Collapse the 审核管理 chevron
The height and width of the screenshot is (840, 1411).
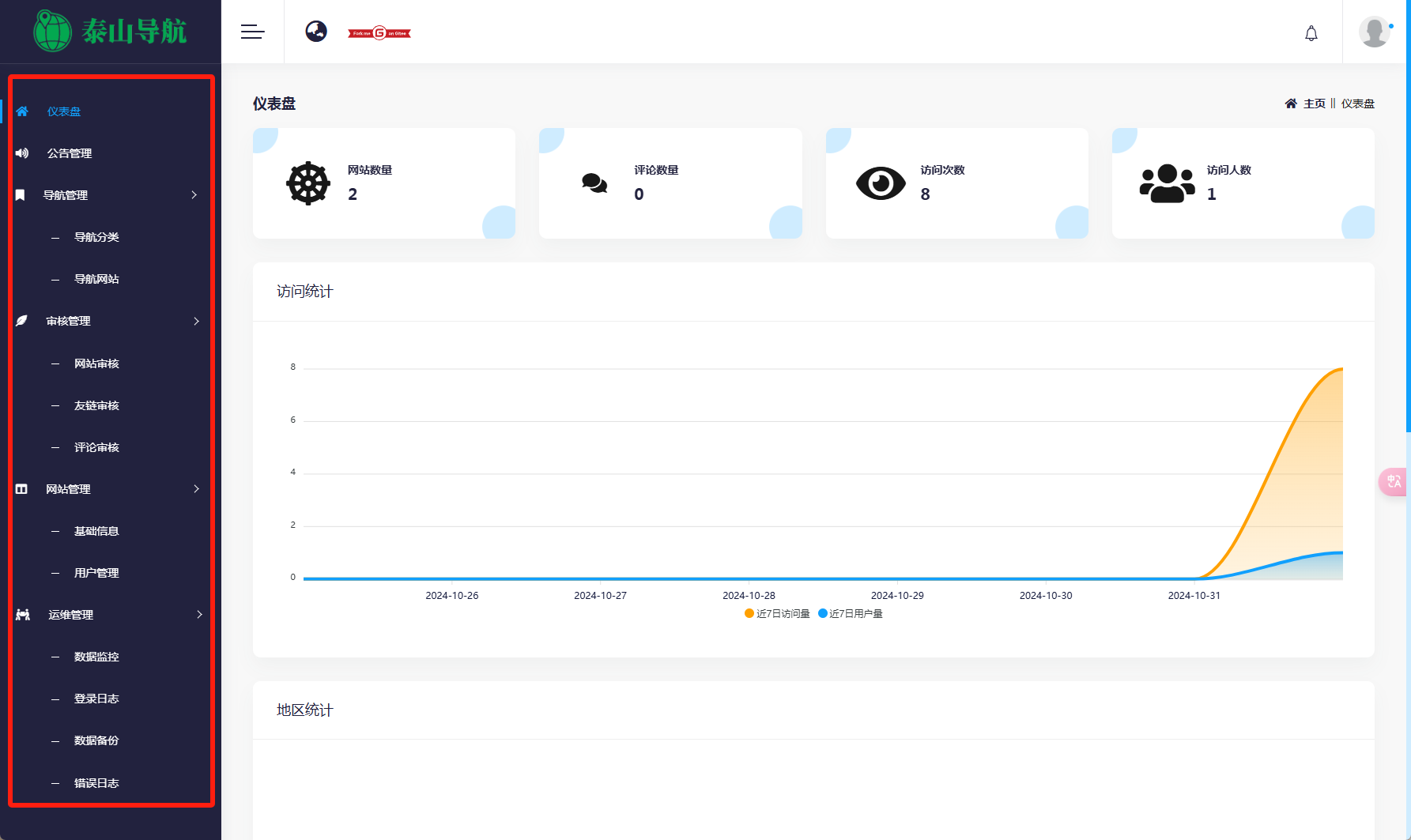click(197, 321)
